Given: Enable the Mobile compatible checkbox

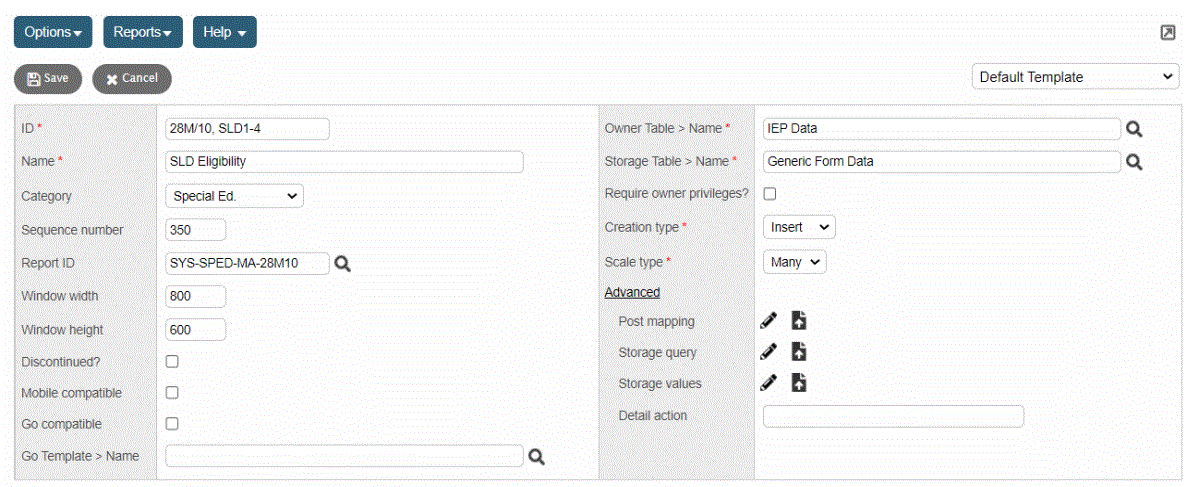Looking at the screenshot, I should click(x=172, y=393).
